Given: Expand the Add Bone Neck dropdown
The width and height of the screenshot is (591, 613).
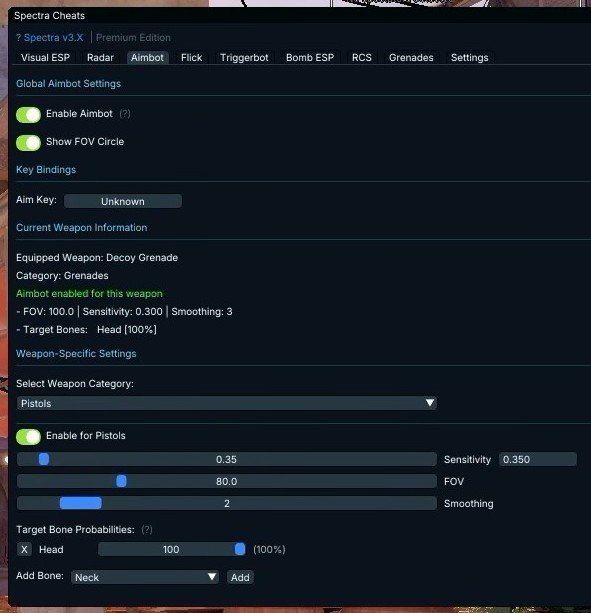Looking at the screenshot, I should (145, 577).
